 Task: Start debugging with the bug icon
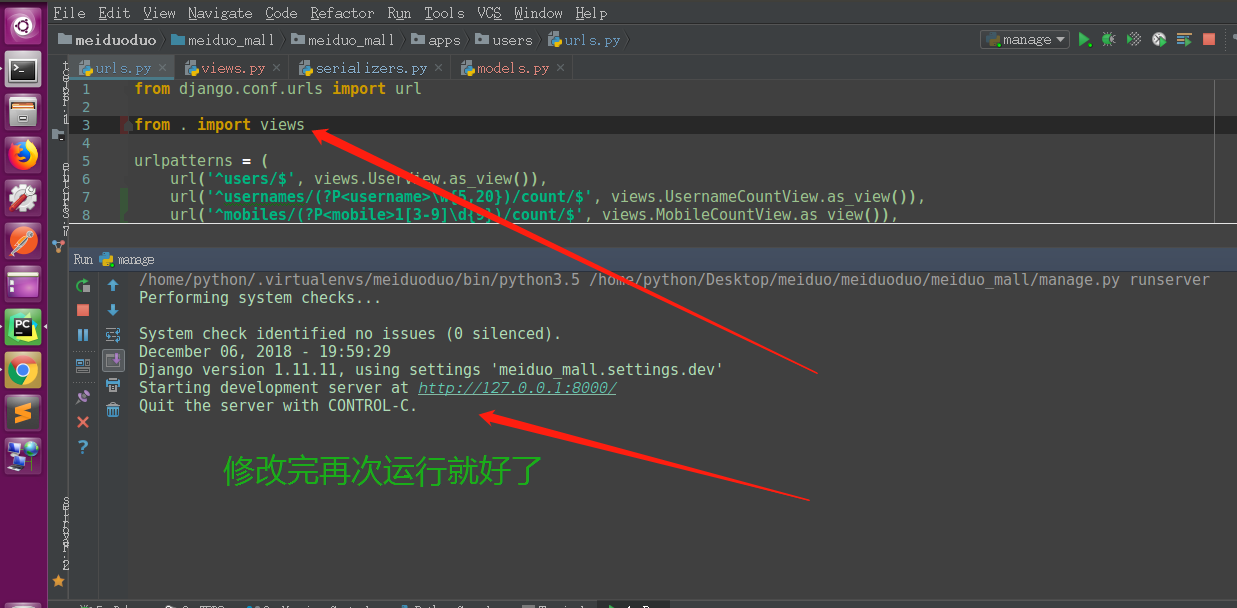point(1108,38)
